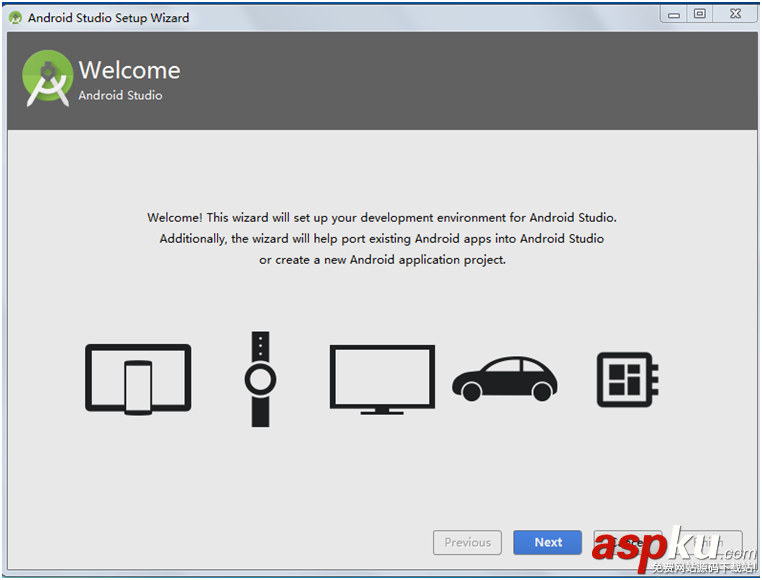Viewport: 762px width, 580px height.
Task: Click the line starting "Welcome! This wizard will"
Action: point(382,217)
